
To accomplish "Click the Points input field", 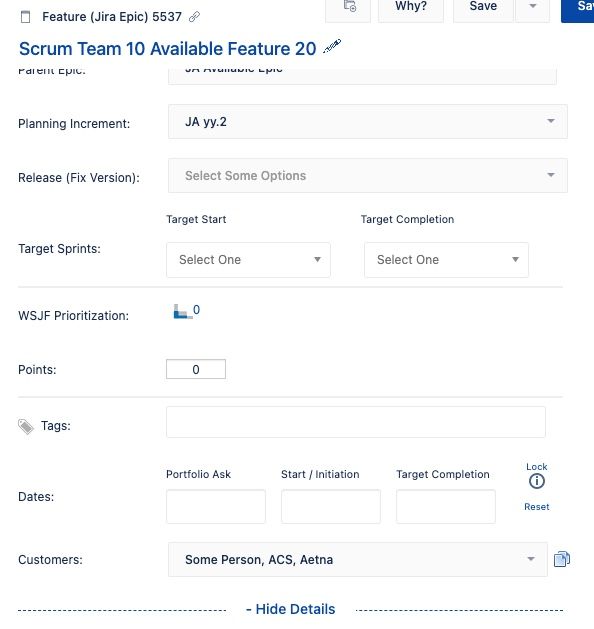I will pyautogui.click(x=196, y=369).
